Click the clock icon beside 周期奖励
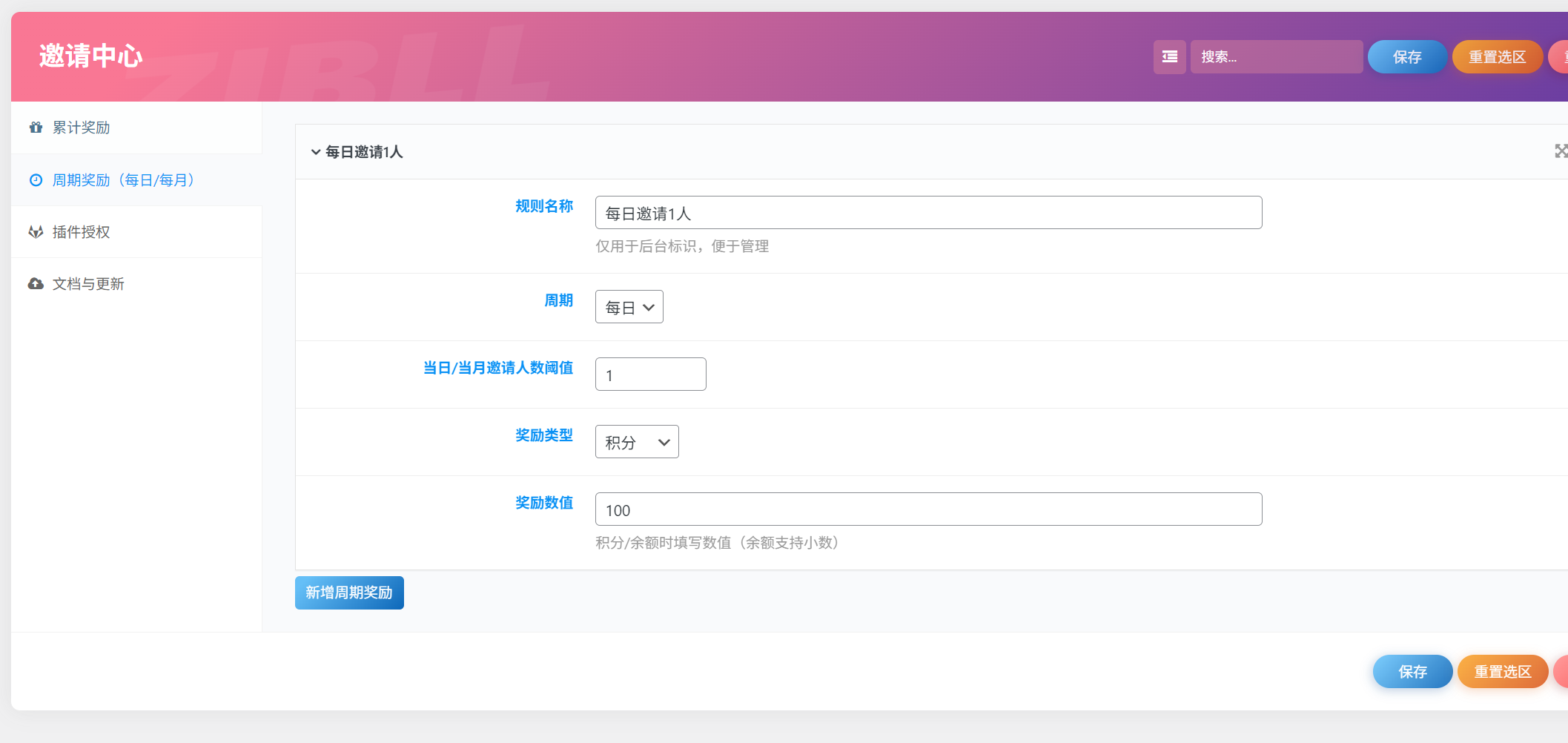Image resolution: width=1568 pixels, height=743 pixels. [36, 179]
